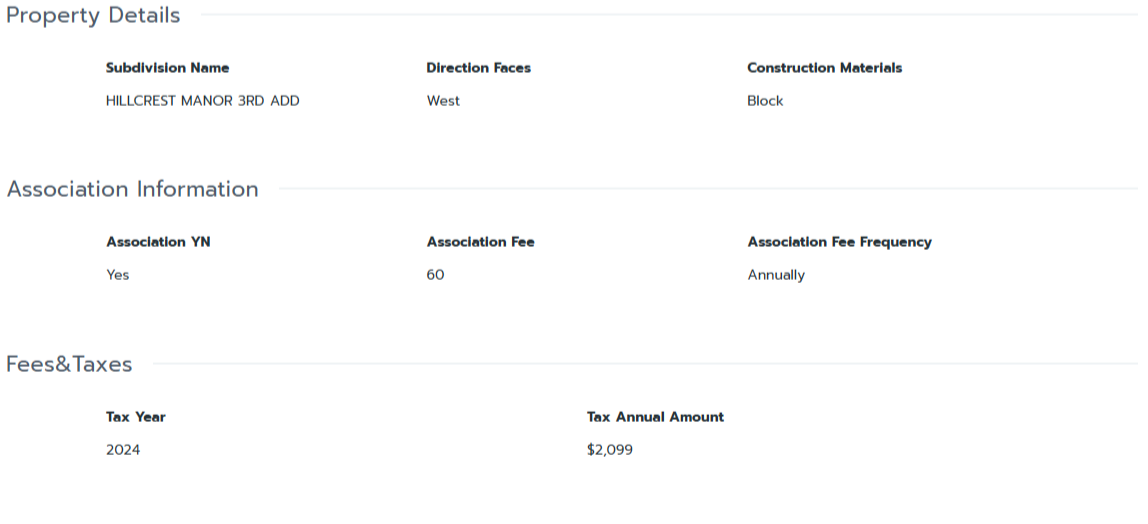Click the Tax Annual Amount label
Image resolution: width=1148 pixels, height=524 pixels.
click(655, 417)
